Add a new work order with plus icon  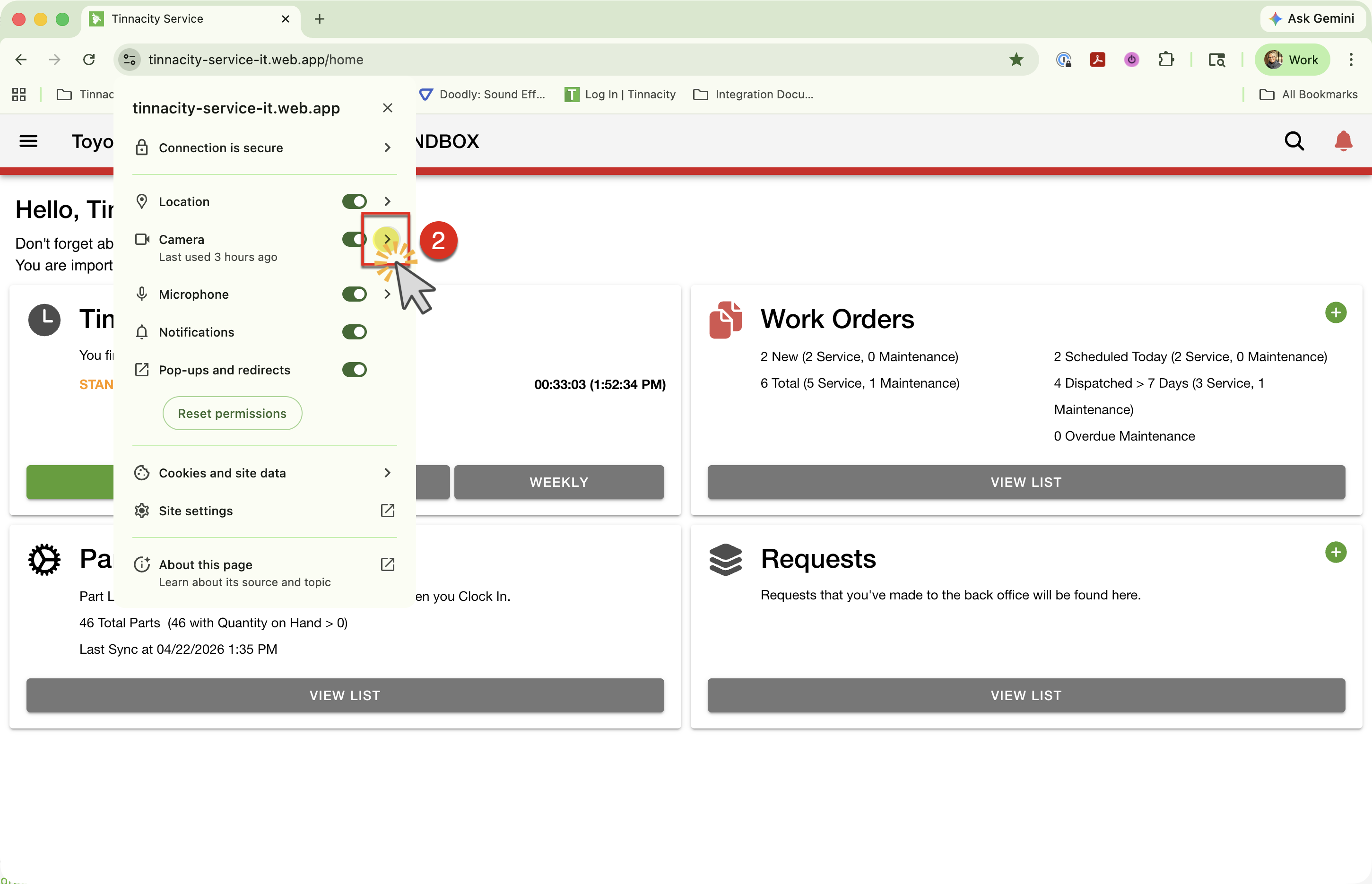tap(1335, 312)
